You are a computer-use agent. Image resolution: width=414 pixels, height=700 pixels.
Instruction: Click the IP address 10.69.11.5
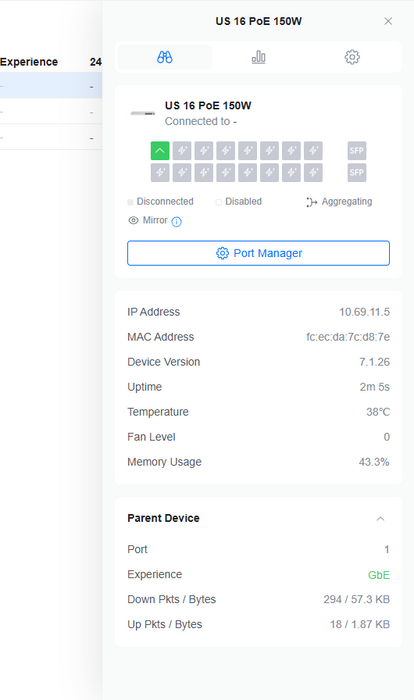tap(364, 312)
